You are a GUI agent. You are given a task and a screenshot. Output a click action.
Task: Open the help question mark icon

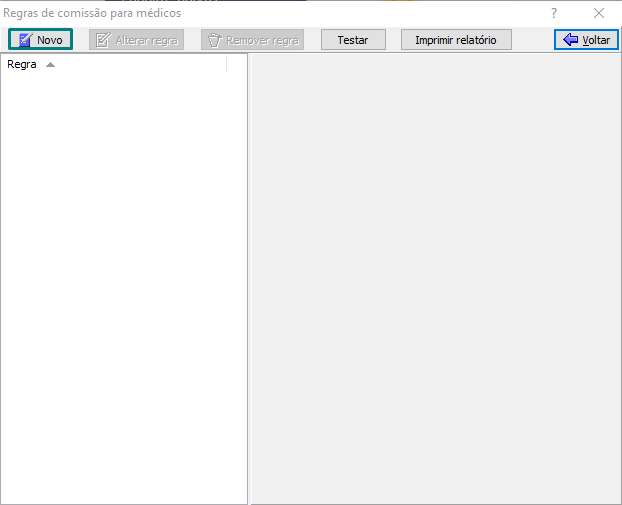[x=554, y=13]
